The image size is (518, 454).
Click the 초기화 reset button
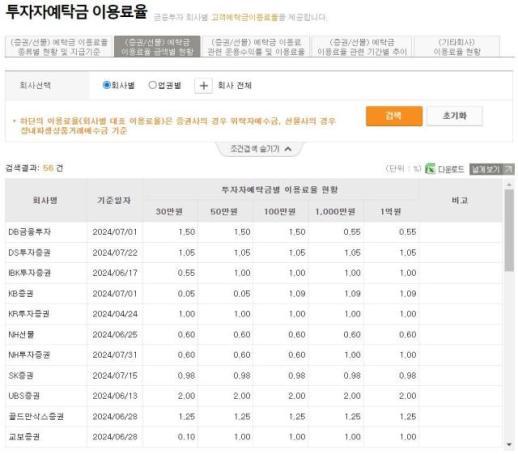click(x=455, y=116)
